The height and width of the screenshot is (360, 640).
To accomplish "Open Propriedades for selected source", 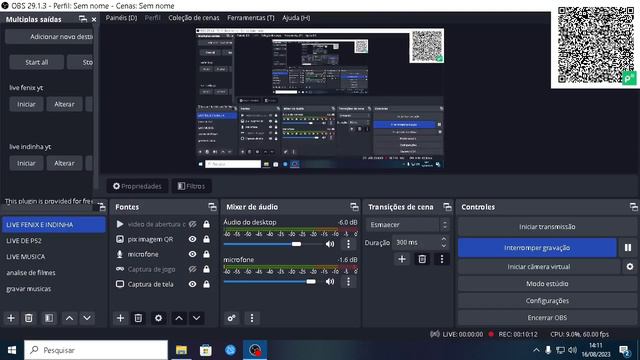I will (x=137, y=186).
